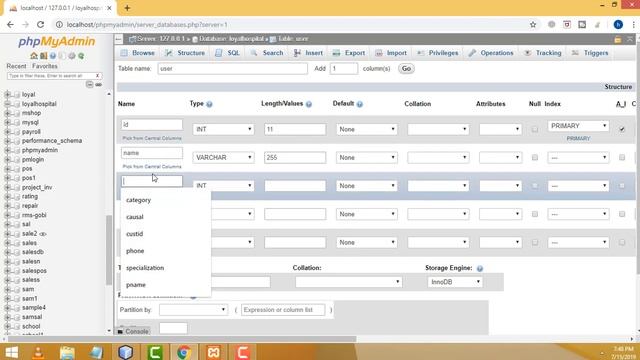Click partition Expression or column list field
This screenshot has height=360, width=640.
coord(283,310)
